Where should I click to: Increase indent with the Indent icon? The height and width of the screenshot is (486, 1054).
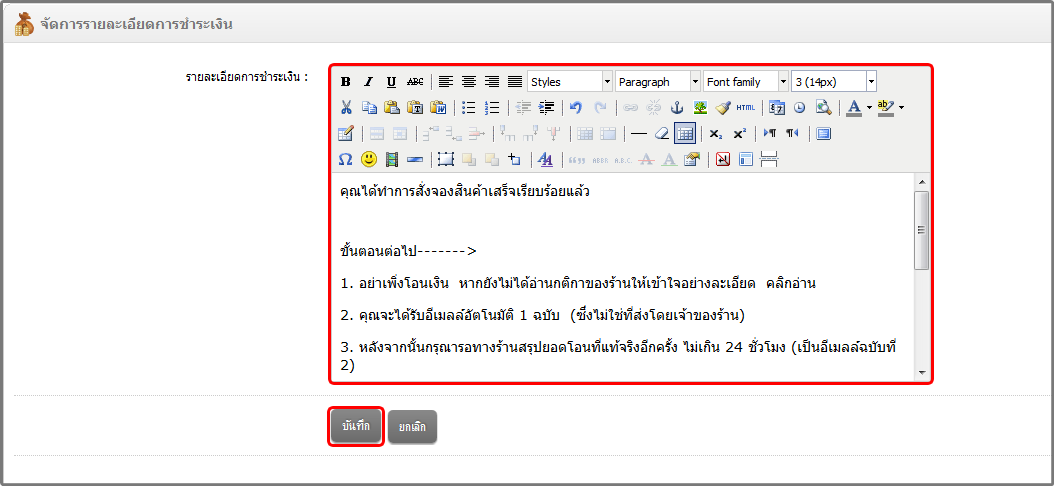pyautogui.click(x=546, y=108)
